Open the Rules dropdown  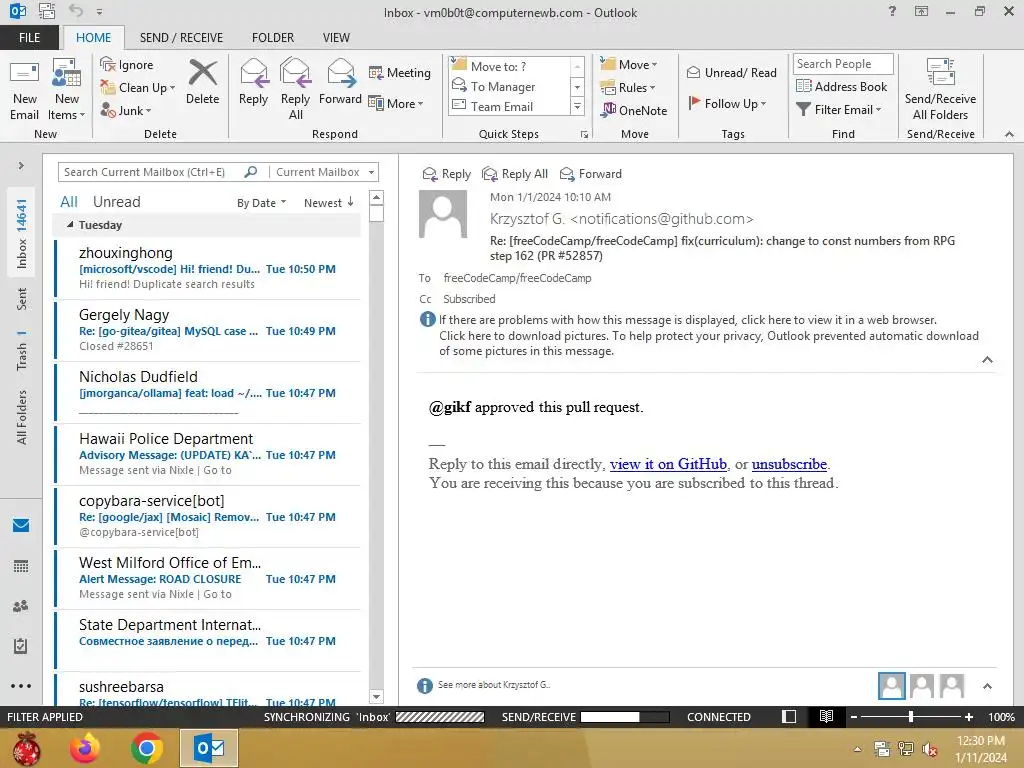click(x=627, y=88)
